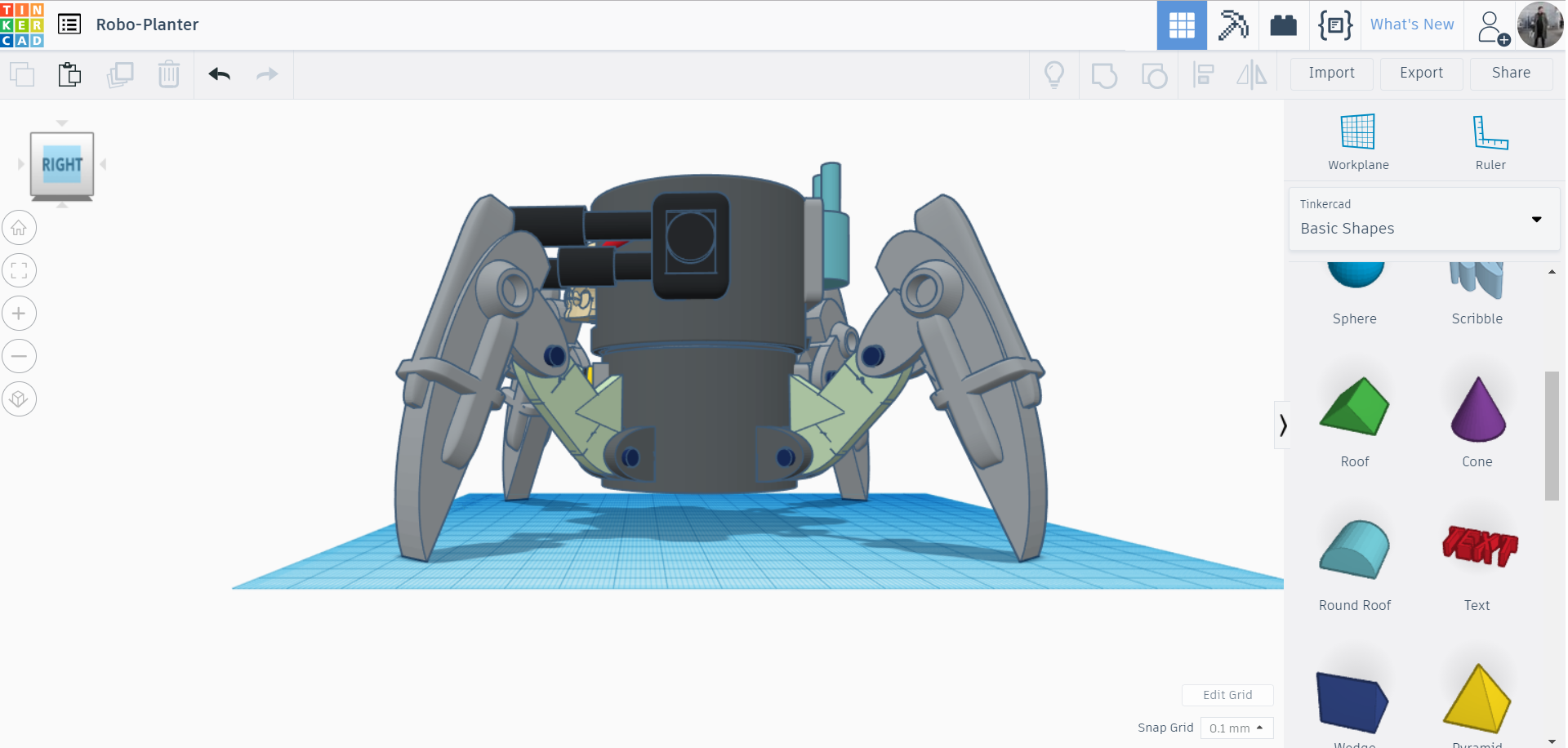This screenshot has height=748, width=1568.
Task: Click the Copy tool icon
Action: [22, 74]
